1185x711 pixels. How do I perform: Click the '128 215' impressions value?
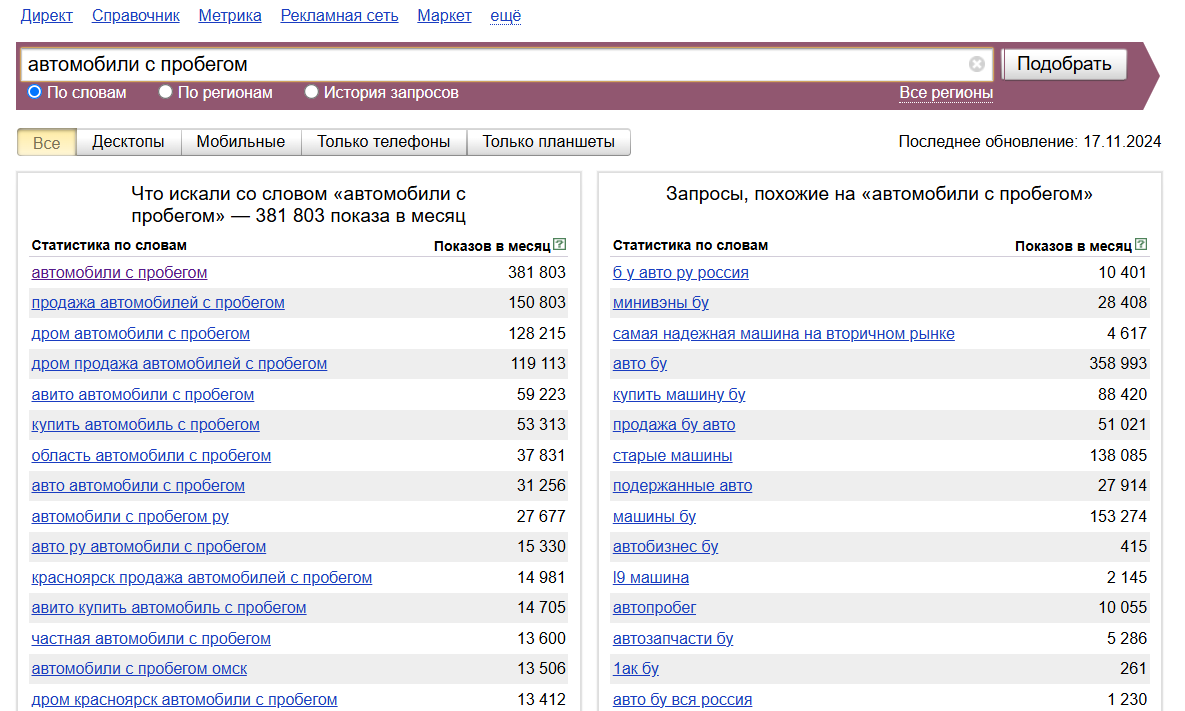(537, 334)
